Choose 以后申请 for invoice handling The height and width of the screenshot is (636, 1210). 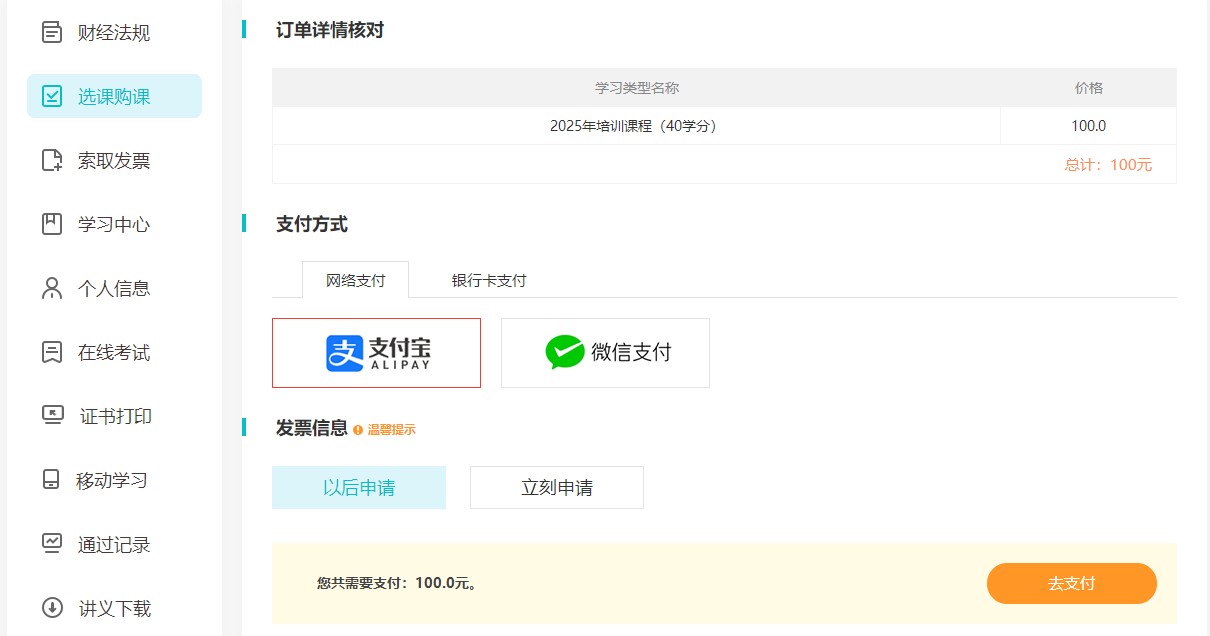click(x=359, y=487)
